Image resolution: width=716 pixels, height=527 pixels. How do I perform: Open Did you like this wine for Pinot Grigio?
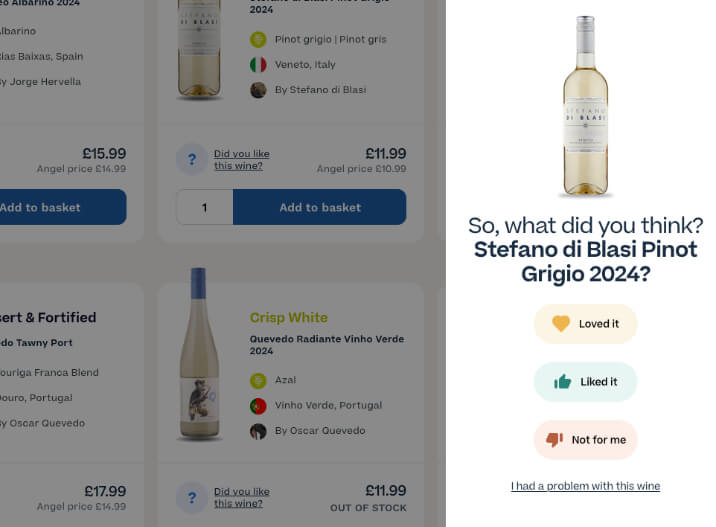[242, 159]
